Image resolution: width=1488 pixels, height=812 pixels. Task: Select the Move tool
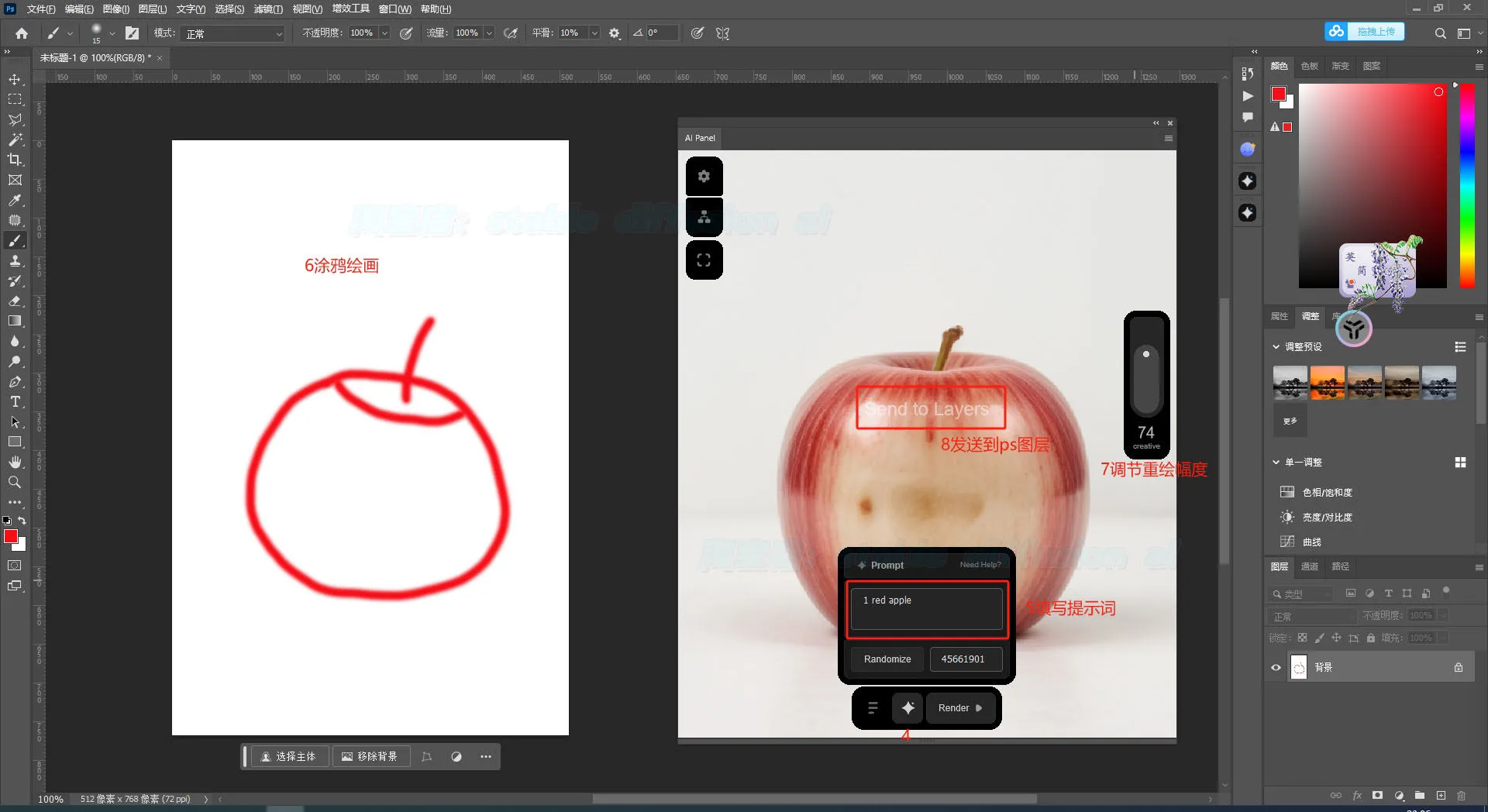coord(15,78)
